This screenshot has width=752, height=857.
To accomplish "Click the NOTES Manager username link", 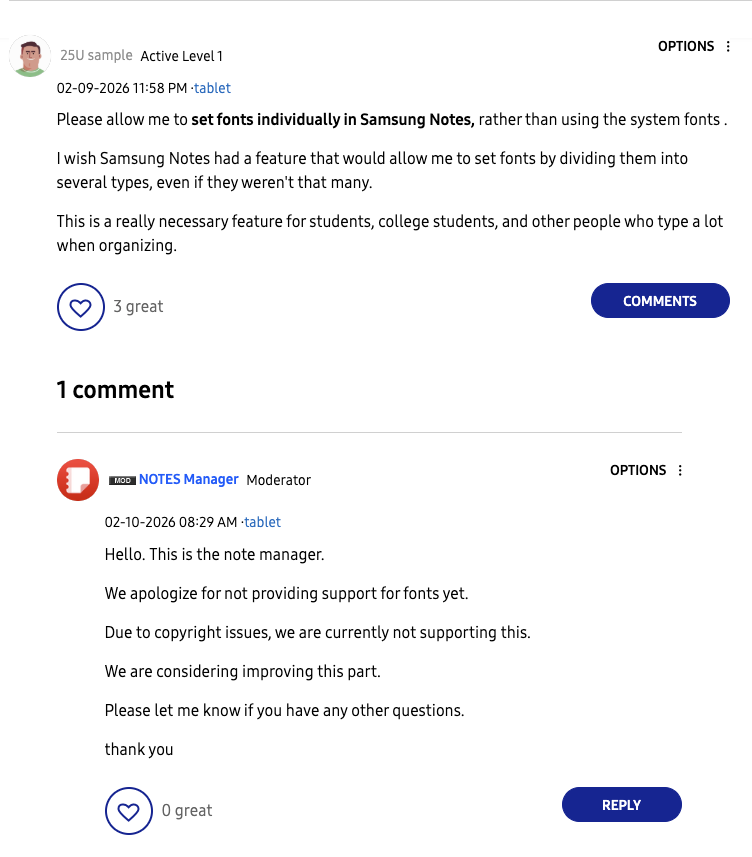I will [x=189, y=479].
